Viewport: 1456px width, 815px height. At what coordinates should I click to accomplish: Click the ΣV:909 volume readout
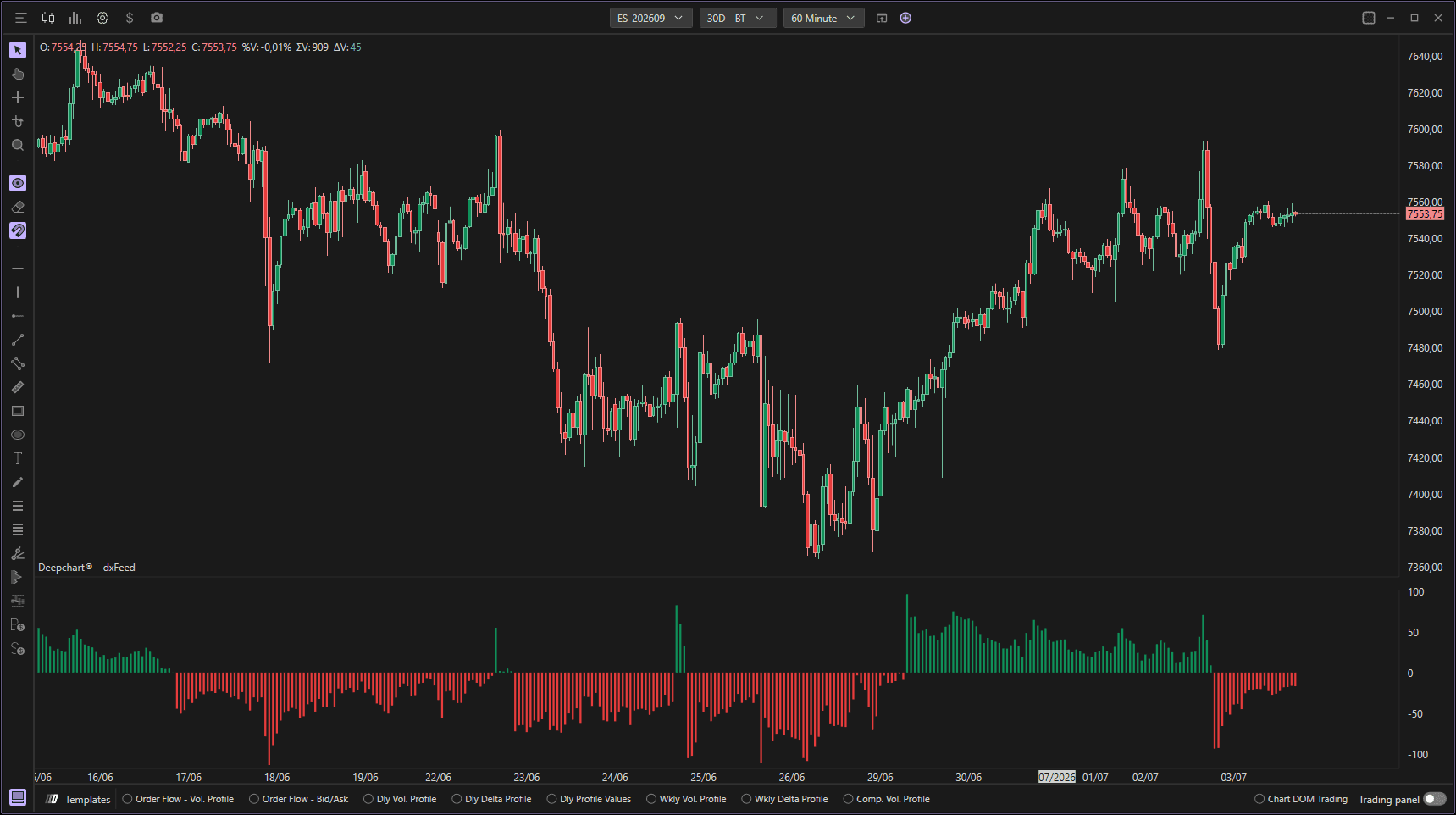313,47
